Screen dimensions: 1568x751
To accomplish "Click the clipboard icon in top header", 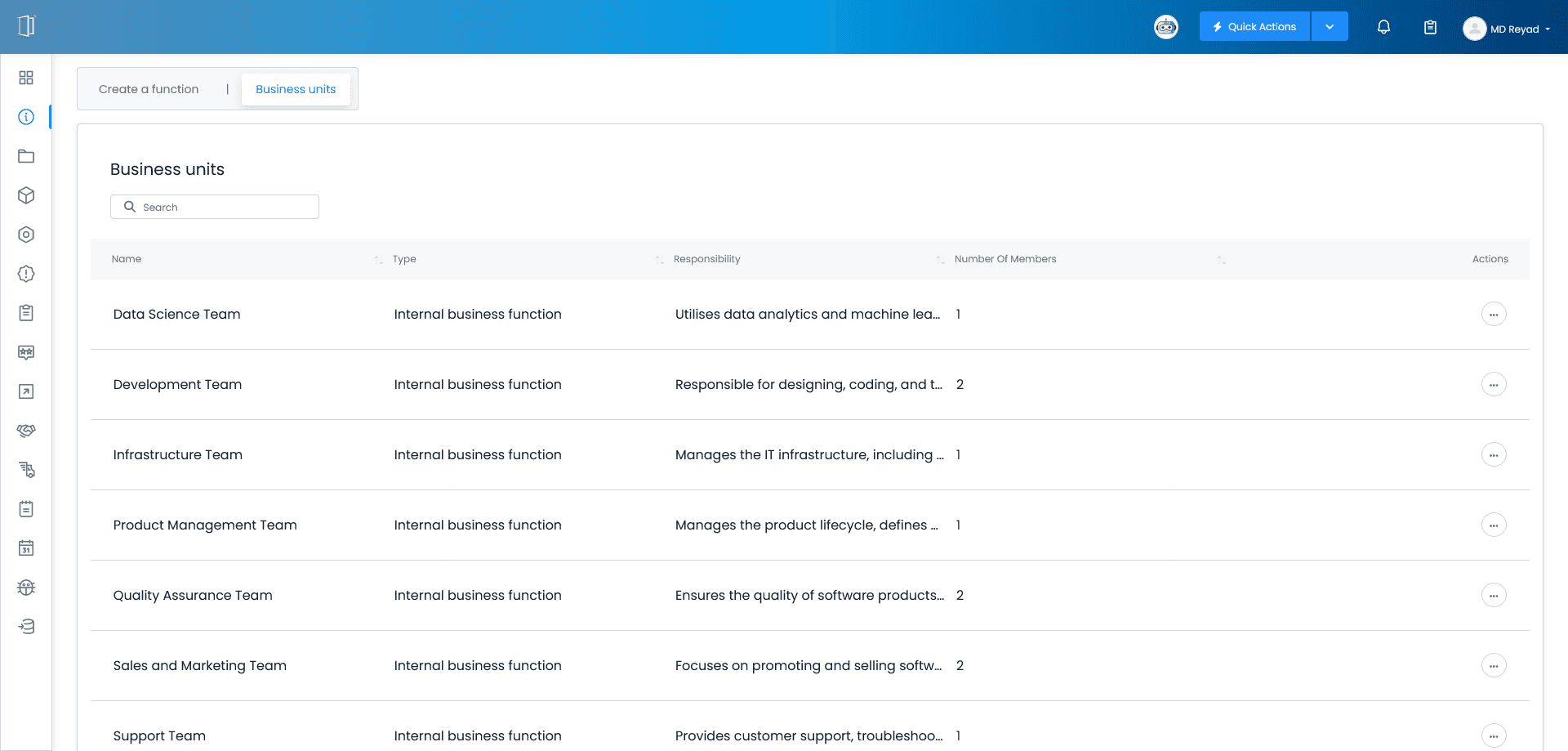I will (x=1430, y=27).
